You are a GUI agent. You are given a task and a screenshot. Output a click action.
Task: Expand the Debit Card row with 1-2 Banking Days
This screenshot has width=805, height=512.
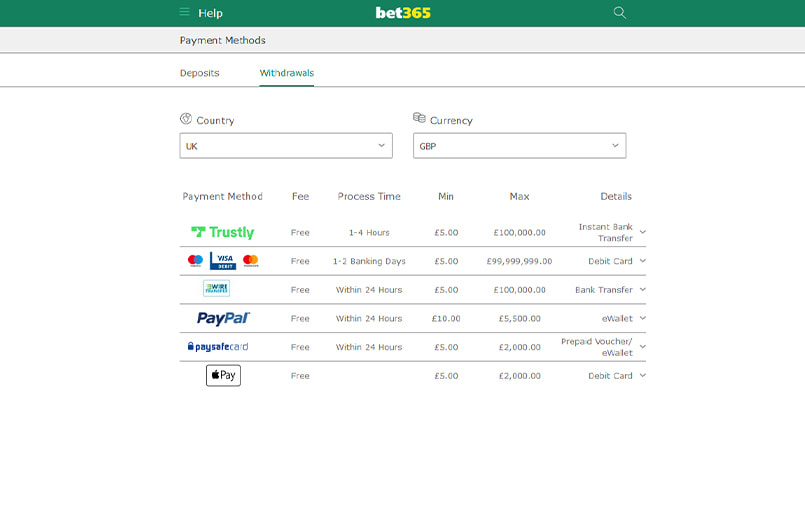(643, 261)
